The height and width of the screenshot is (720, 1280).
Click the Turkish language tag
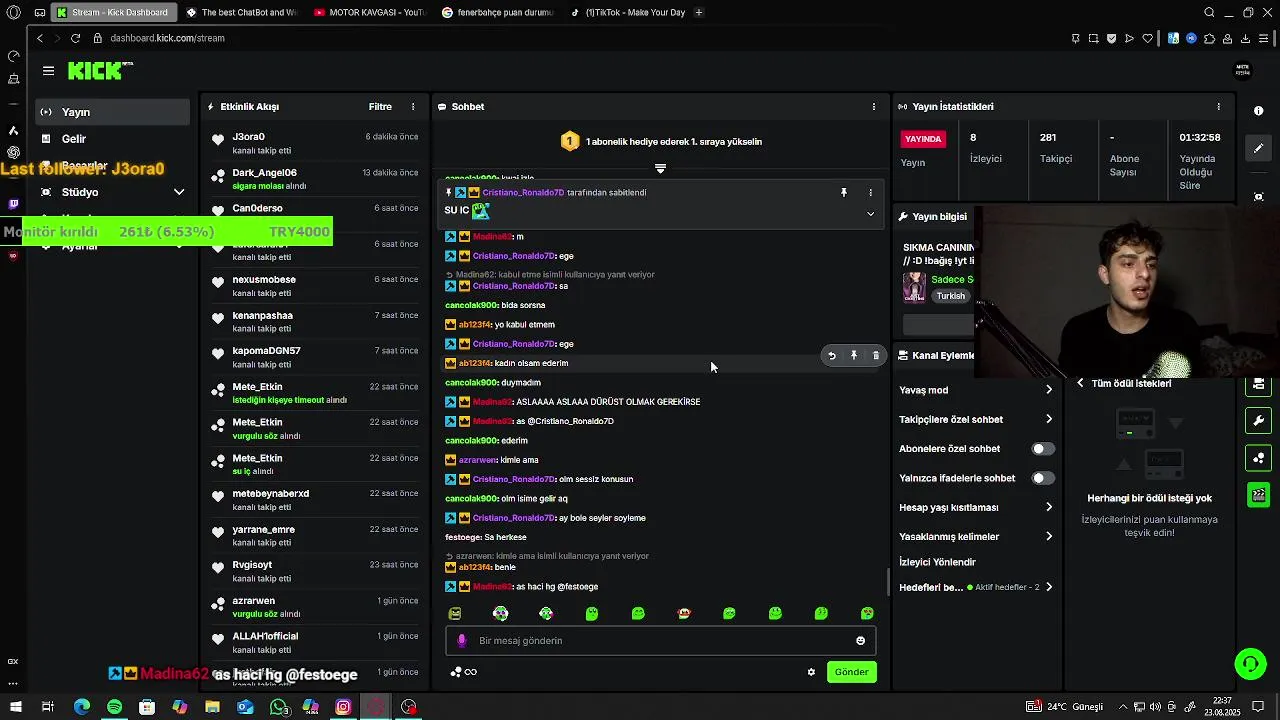click(x=951, y=296)
